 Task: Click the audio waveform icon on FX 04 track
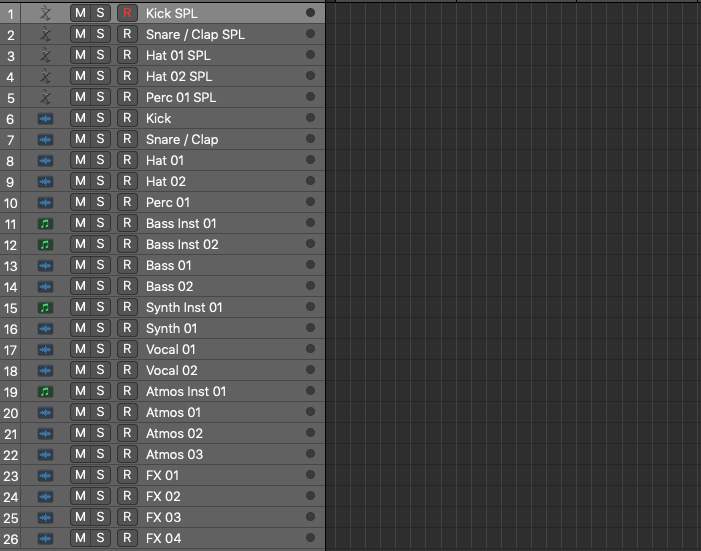[x=44, y=538]
